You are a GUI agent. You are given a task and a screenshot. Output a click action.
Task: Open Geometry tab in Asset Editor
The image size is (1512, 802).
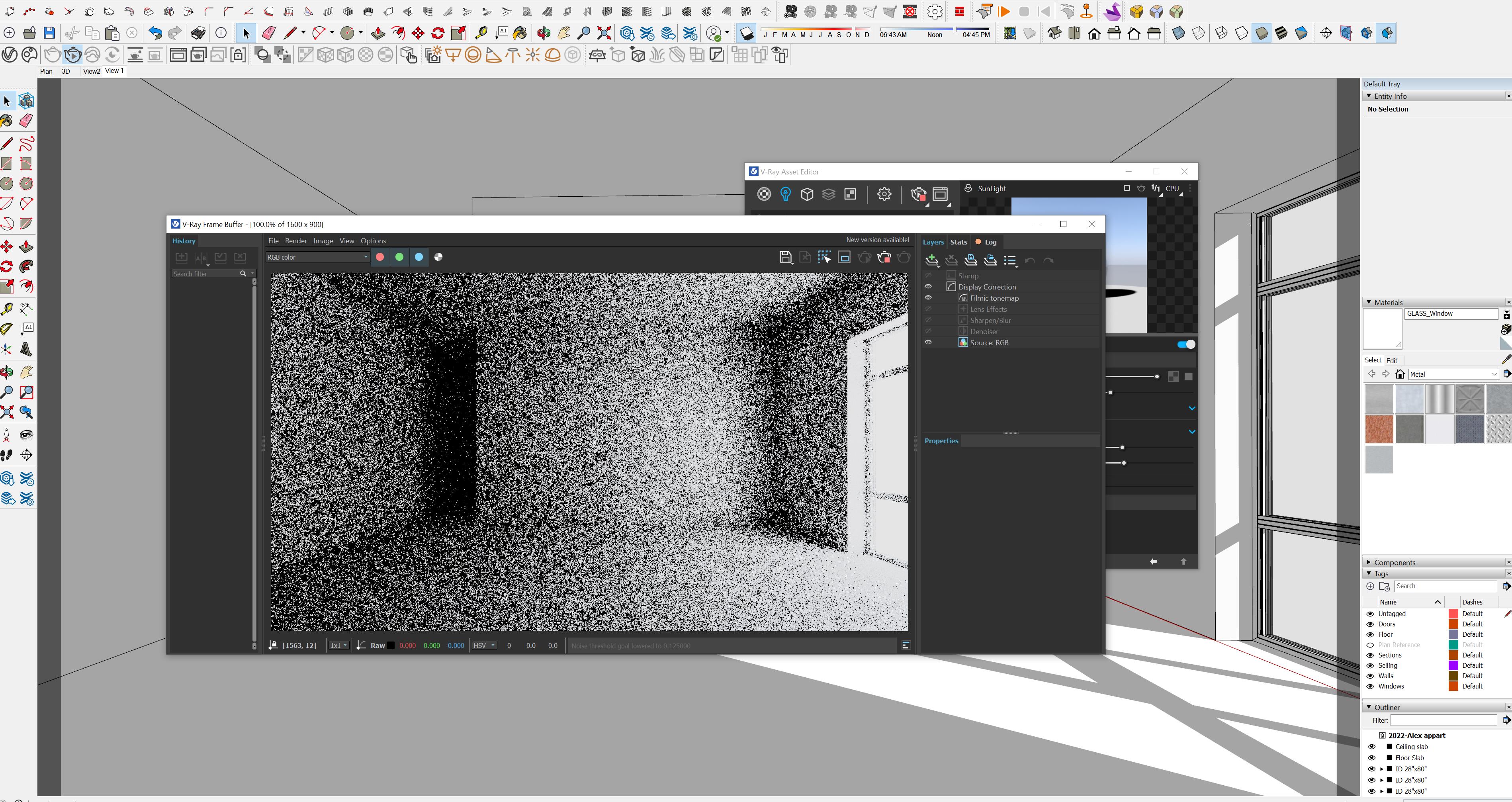807,194
